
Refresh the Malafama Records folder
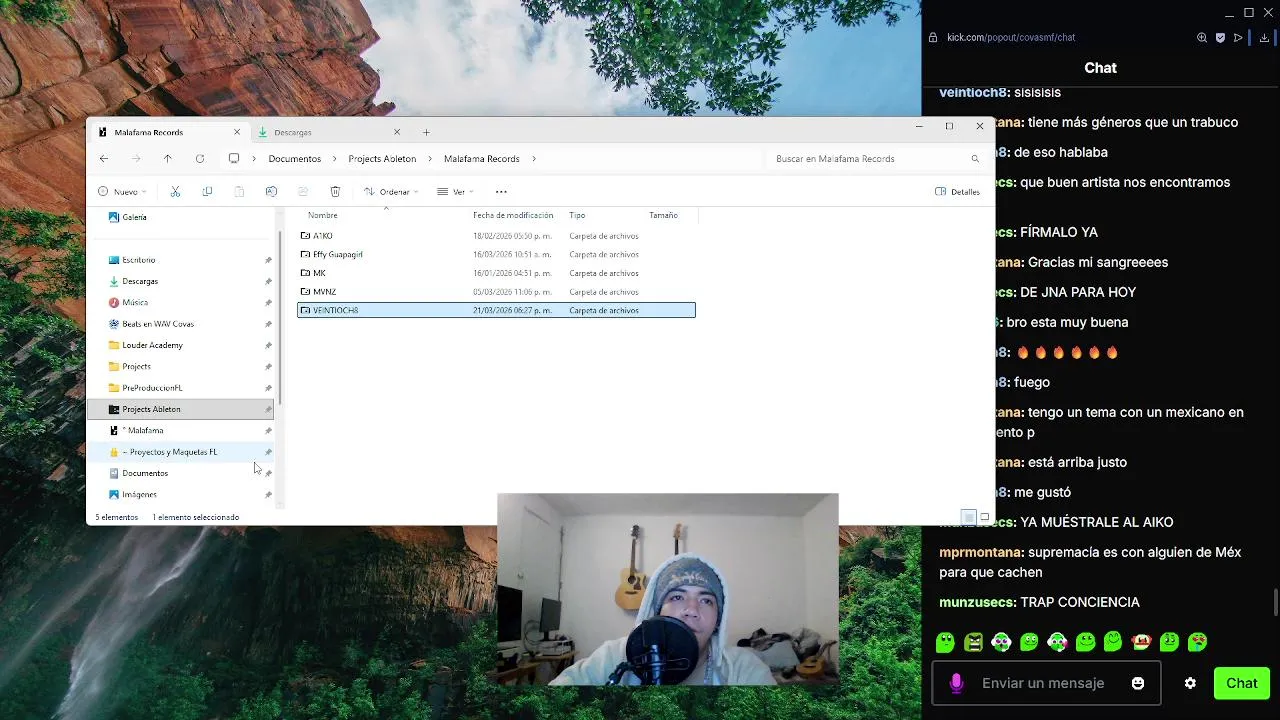click(x=200, y=159)
